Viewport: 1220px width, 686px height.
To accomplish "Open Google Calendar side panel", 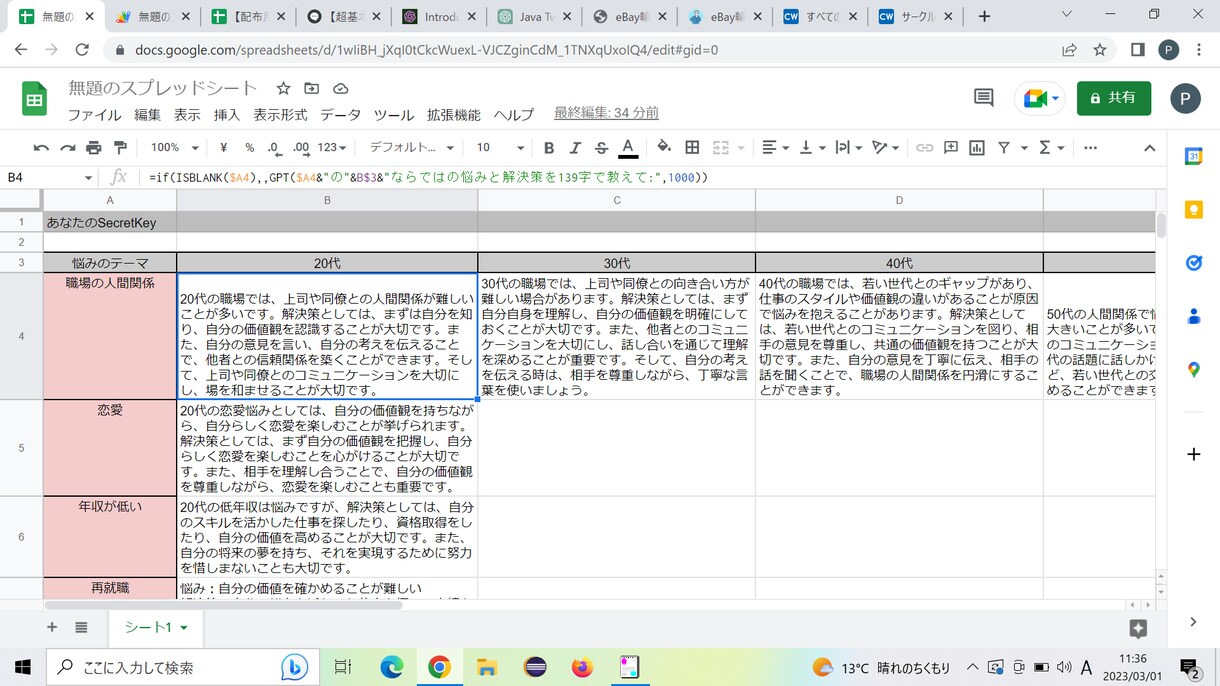I will pos(1193,156).
